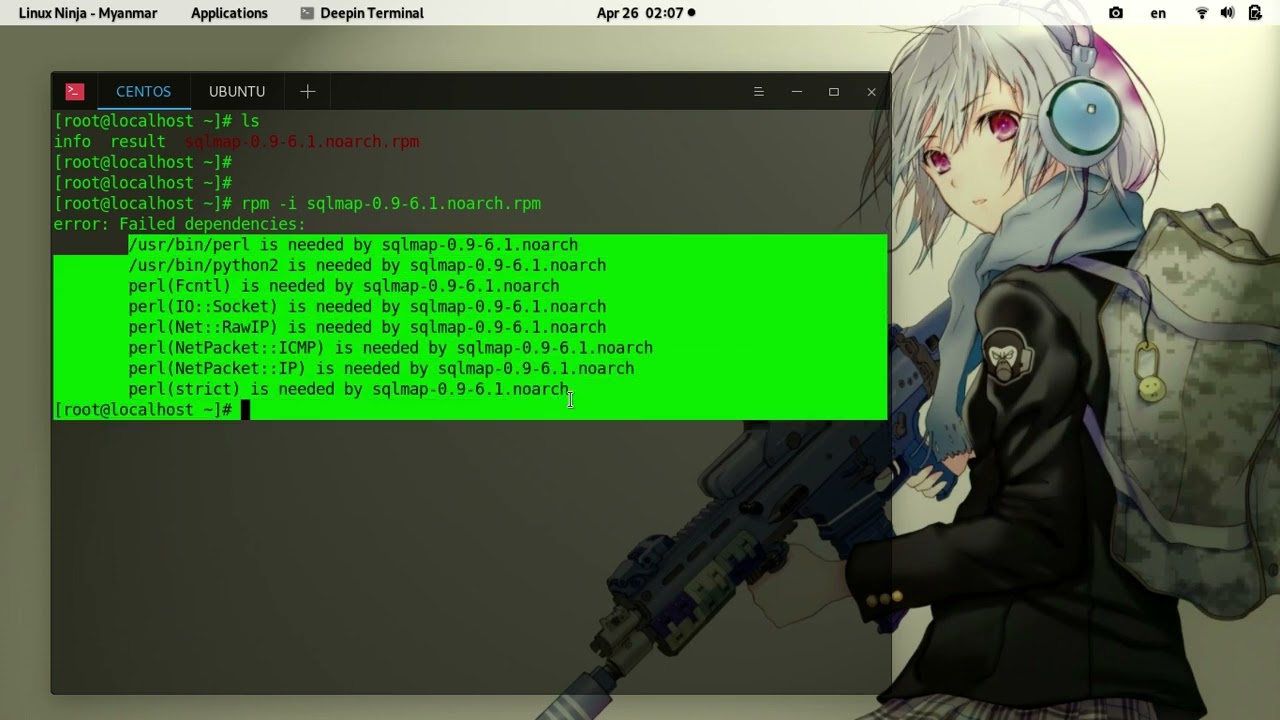
Task: Click the '/usr/bin/python2 is needed' line
Action: point(367,266)
